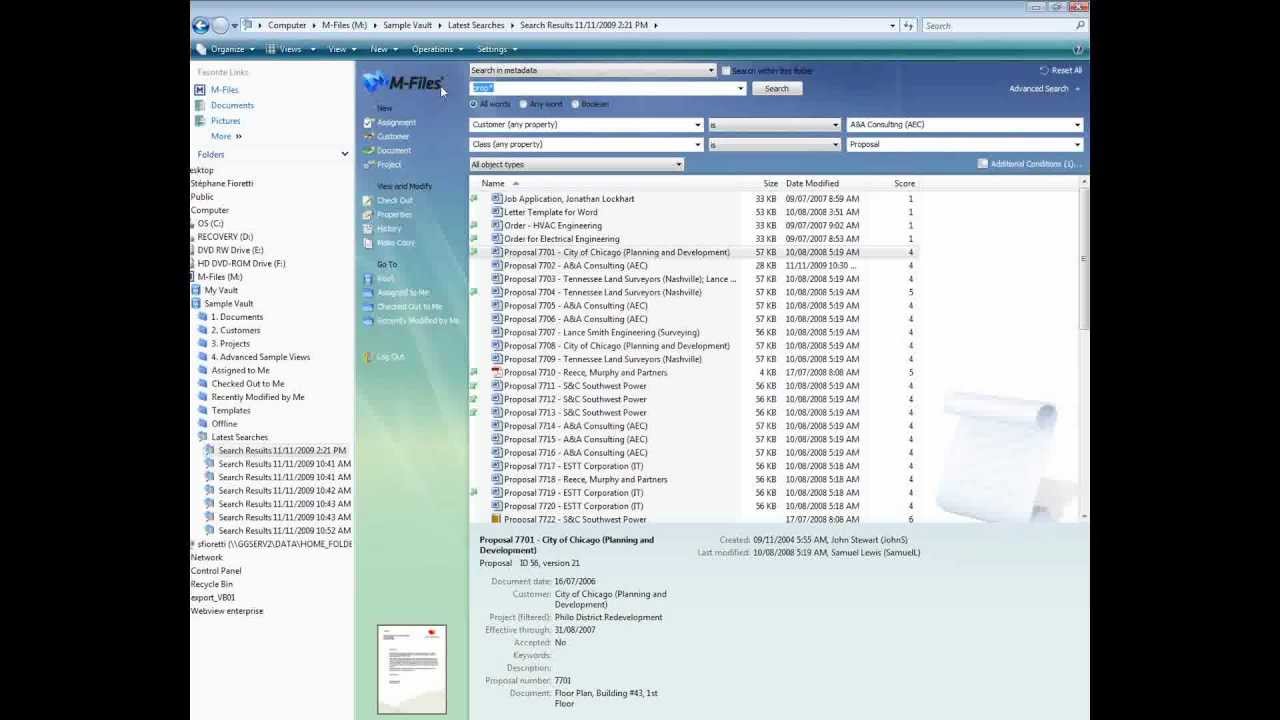Sort by the Name column header
Image resolution: width=1280 pixels, height=720 pixels.
493,183
